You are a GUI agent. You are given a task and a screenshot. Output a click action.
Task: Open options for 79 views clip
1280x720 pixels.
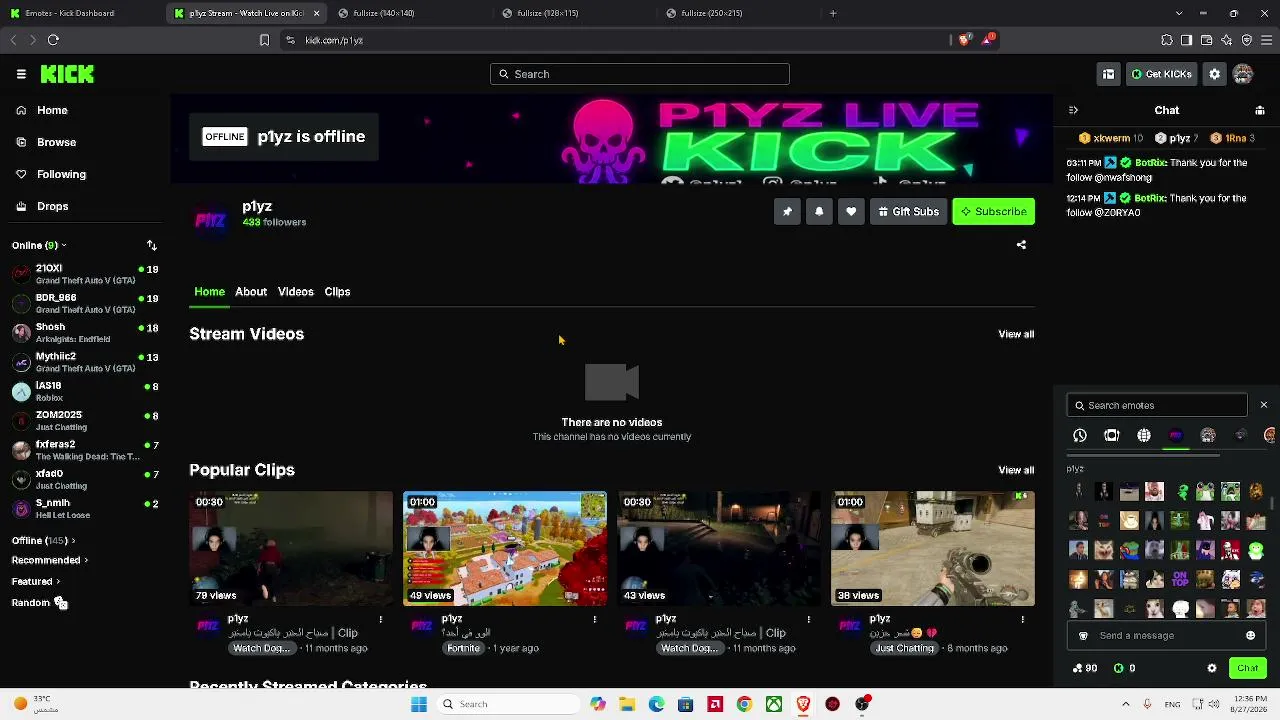click(x=380, y=620)
